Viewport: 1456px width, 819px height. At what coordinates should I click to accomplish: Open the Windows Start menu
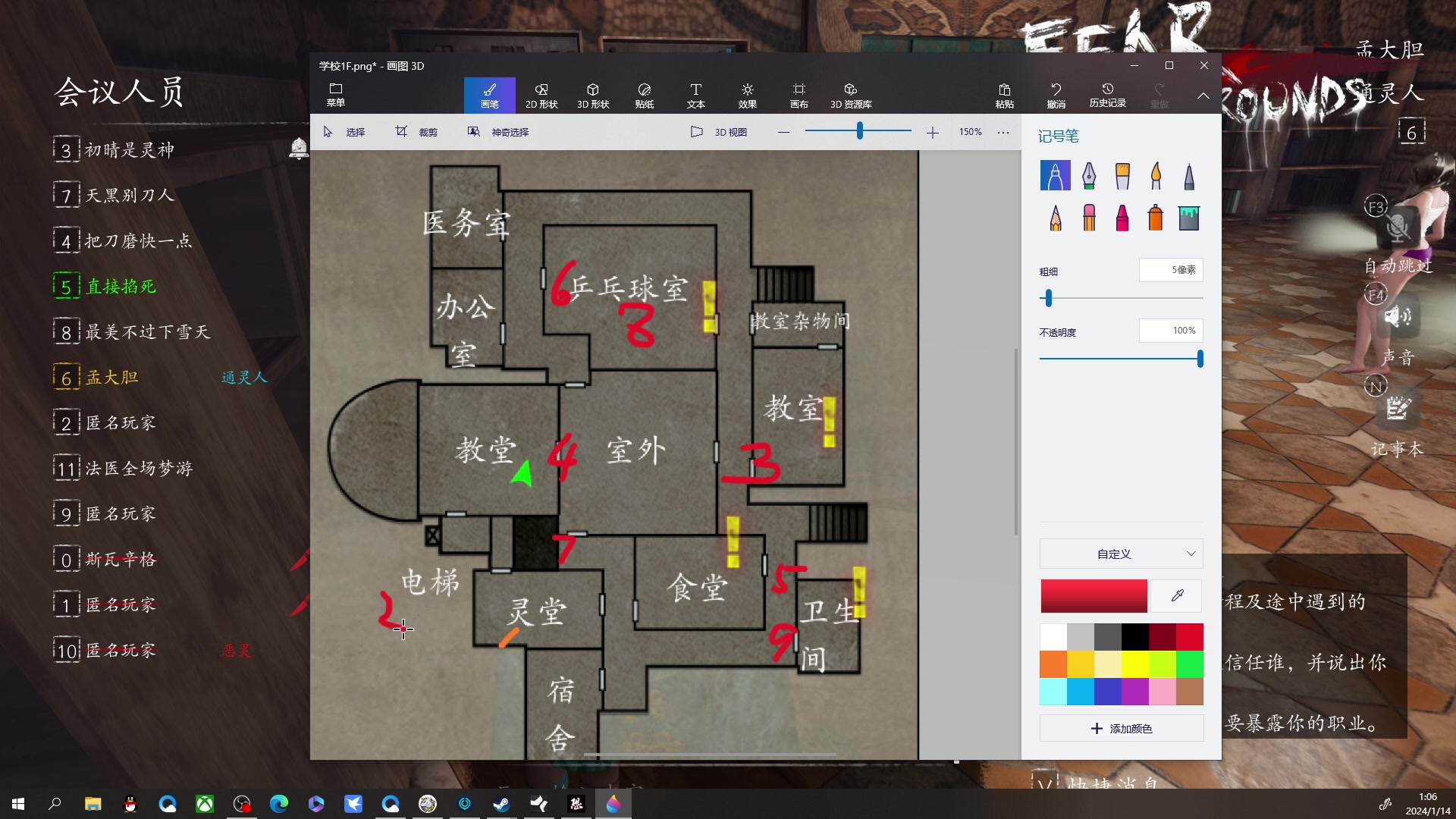[x=18, y=804]
